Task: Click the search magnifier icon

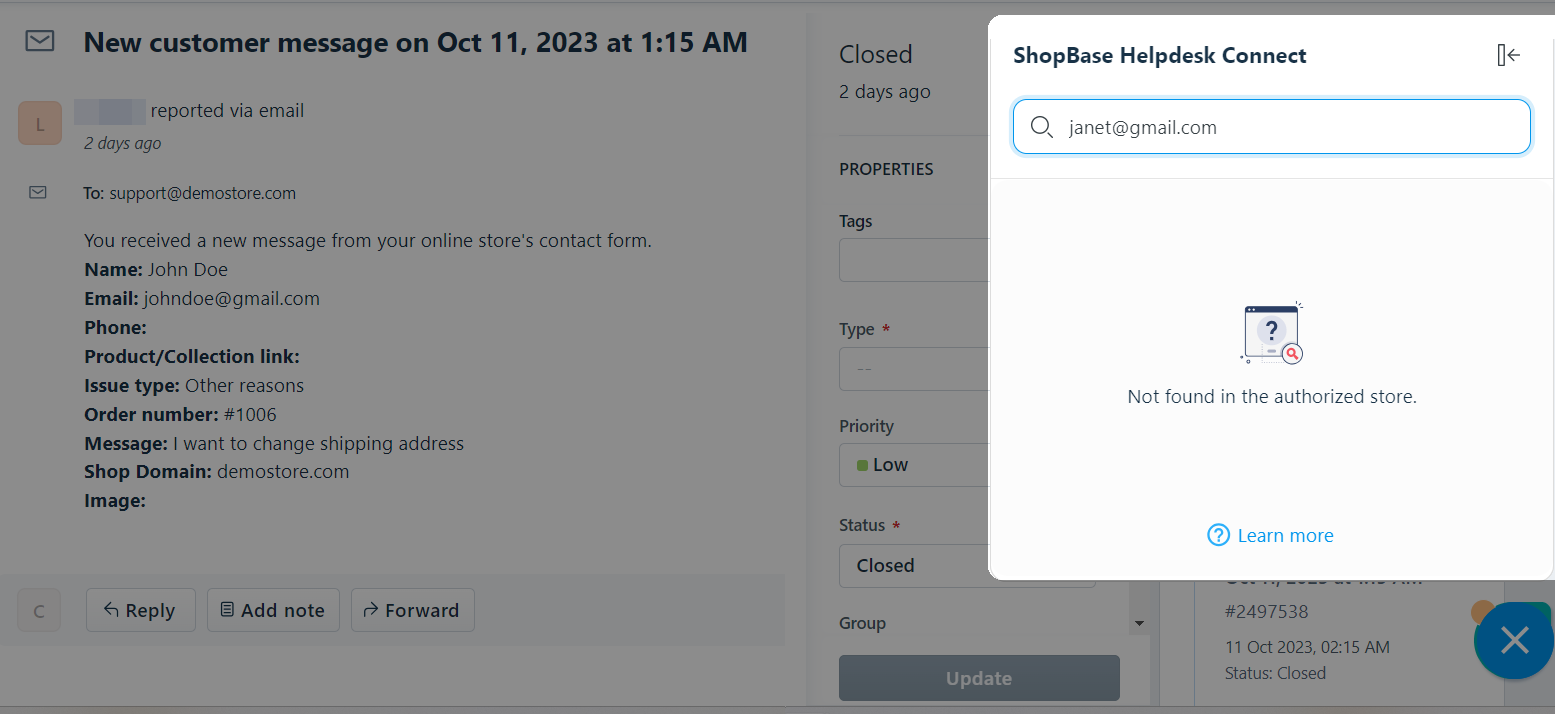Action: [1041, 127]
